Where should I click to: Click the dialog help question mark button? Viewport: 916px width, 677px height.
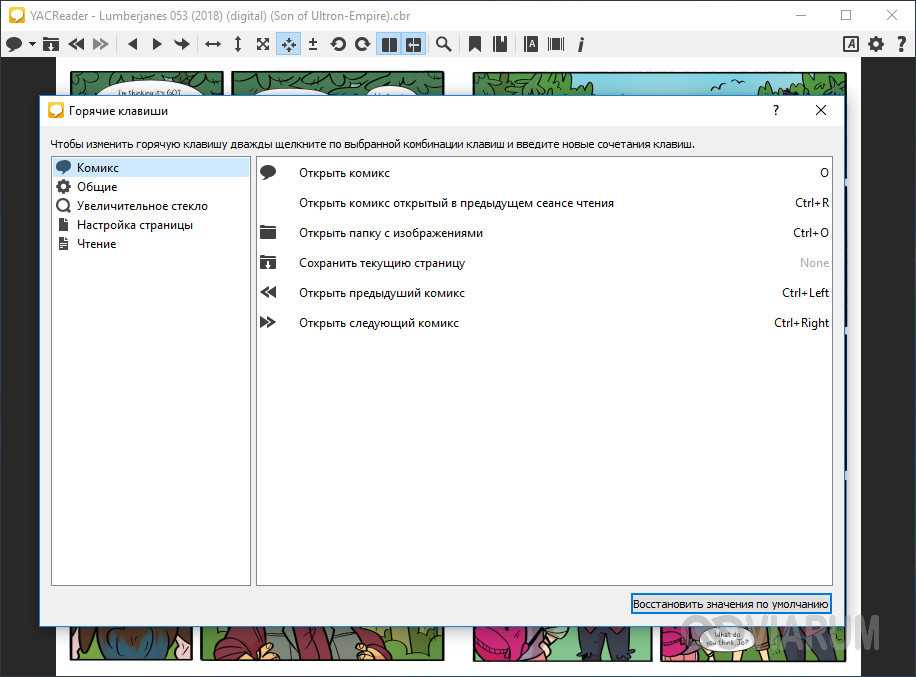776,111
